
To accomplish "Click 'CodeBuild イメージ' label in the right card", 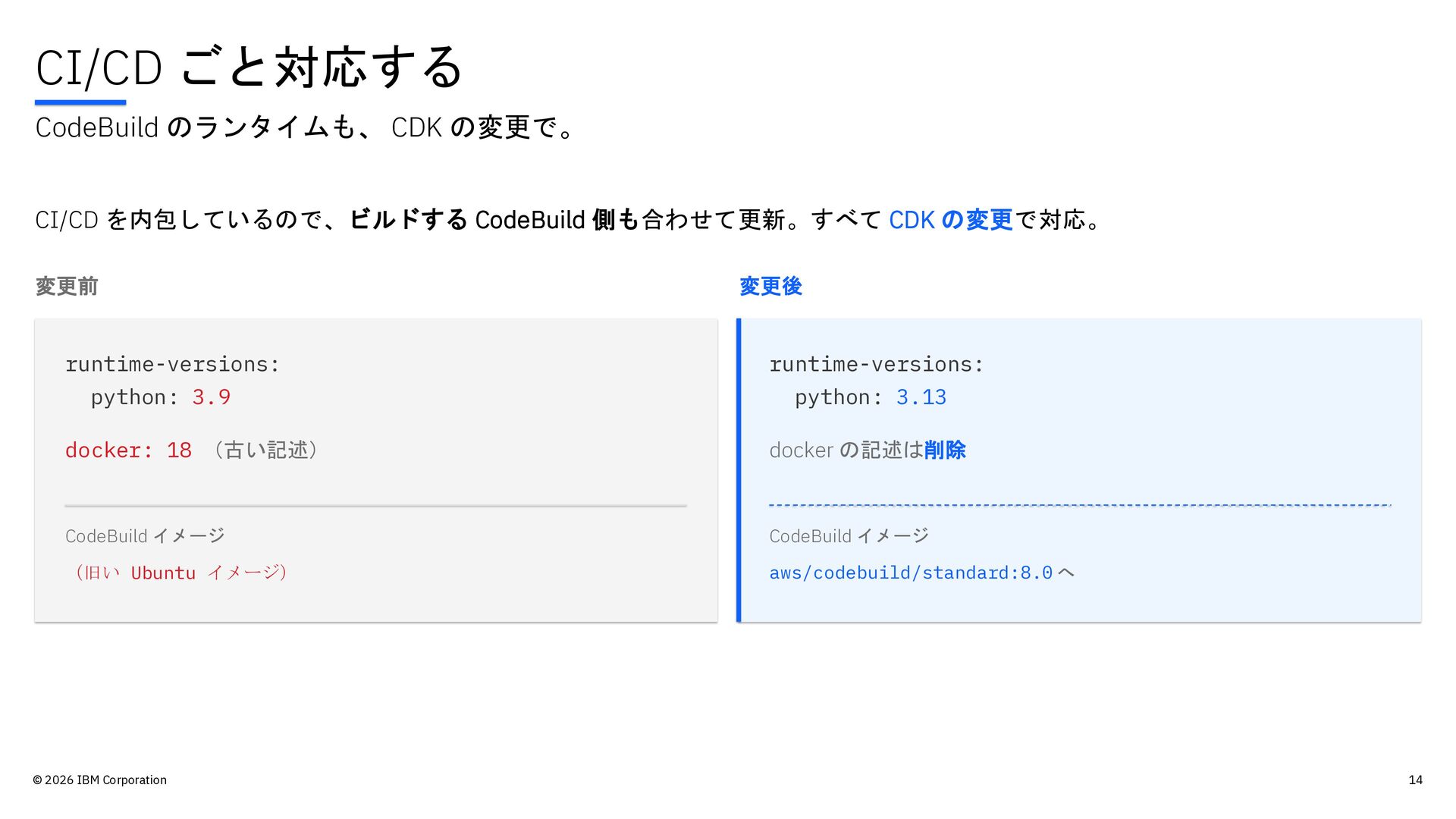I will coord(849,536).
